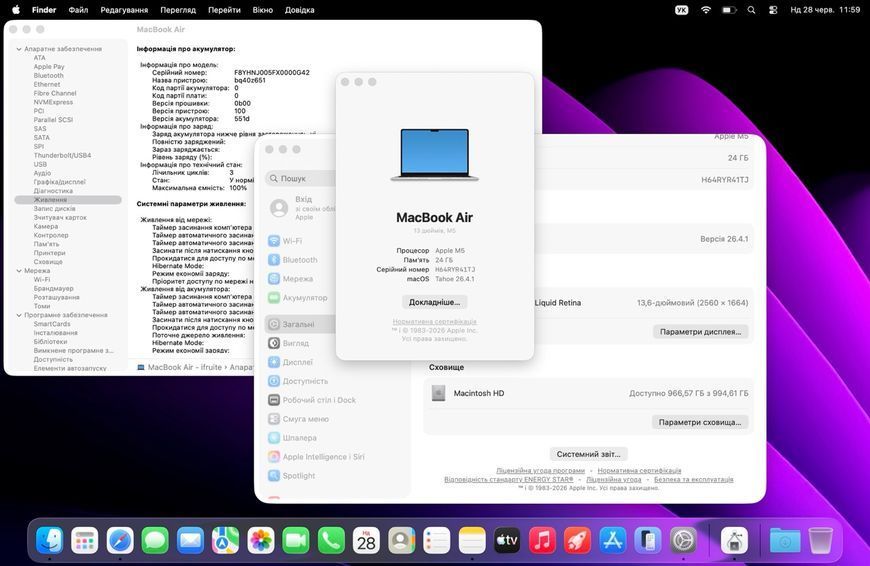Image resolution: width=870 pixels, height=566 pixels.
Task: Click the MacBook Air laptop image
Action: click(x=434, y=155)
